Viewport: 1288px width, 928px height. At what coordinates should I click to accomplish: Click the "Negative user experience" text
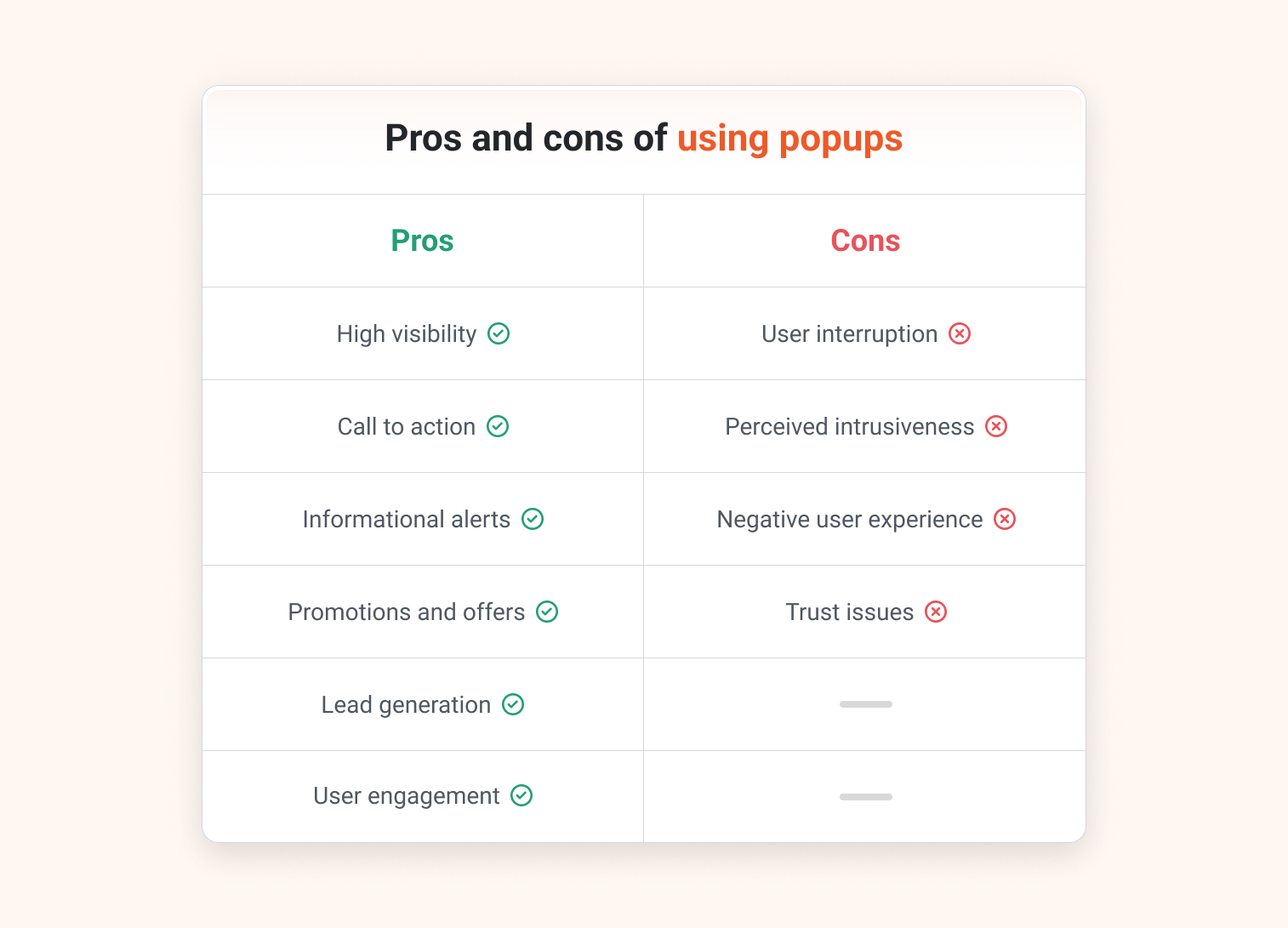(x=849, y=520)
